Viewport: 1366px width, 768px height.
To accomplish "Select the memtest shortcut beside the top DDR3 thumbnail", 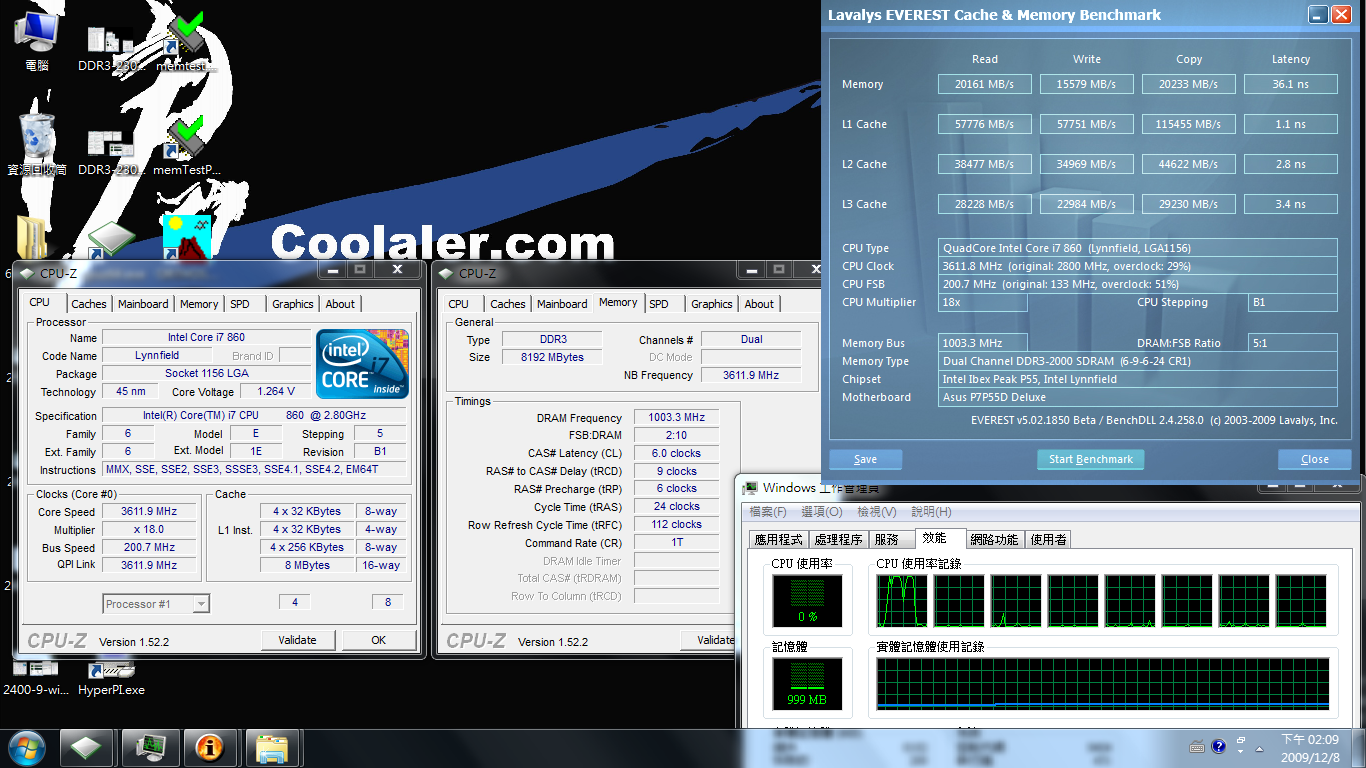I will coord(186,40).
